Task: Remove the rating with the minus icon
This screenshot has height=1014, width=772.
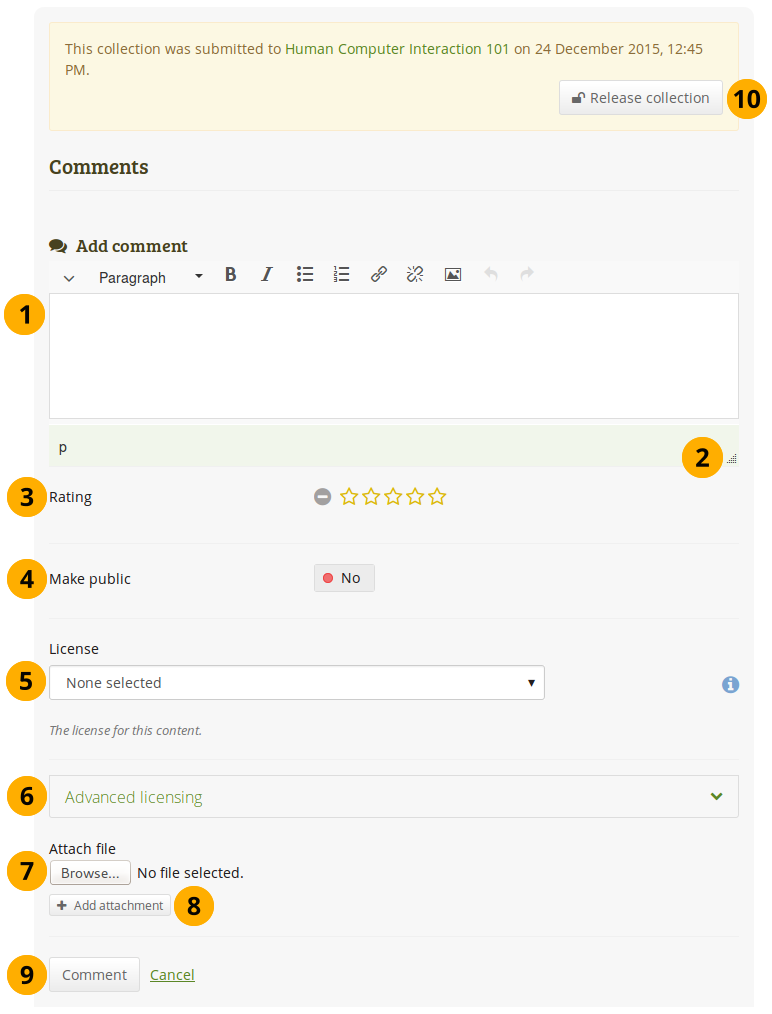Action: tap(322, 496)
